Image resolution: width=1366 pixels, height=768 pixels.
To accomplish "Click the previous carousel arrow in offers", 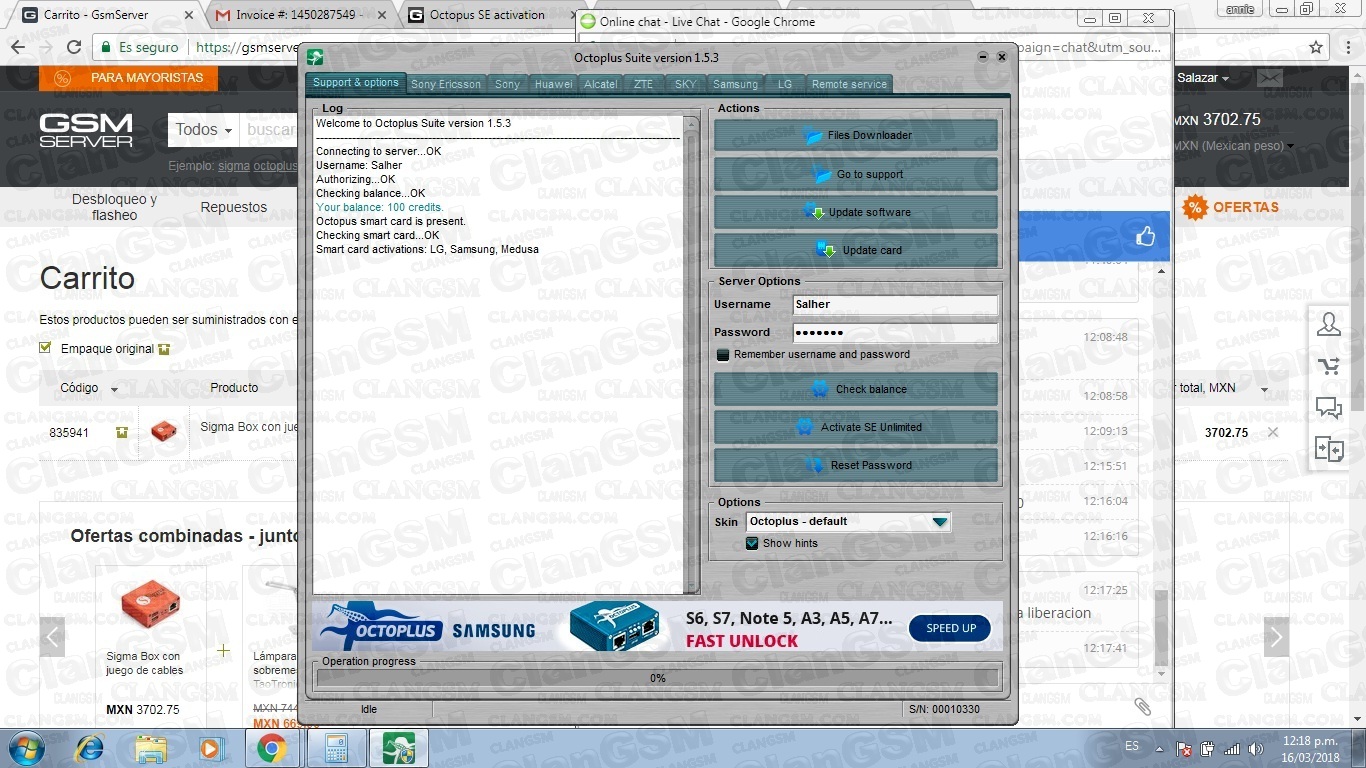I will (52, 637).
